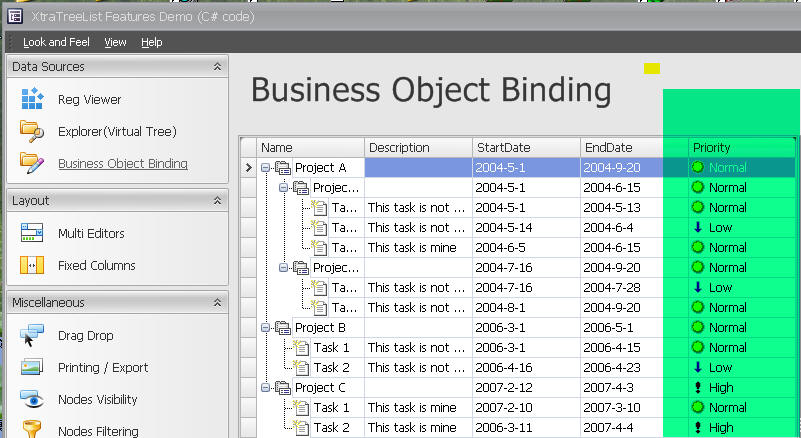Select the Project C name cell

click(x=328, y=387)
